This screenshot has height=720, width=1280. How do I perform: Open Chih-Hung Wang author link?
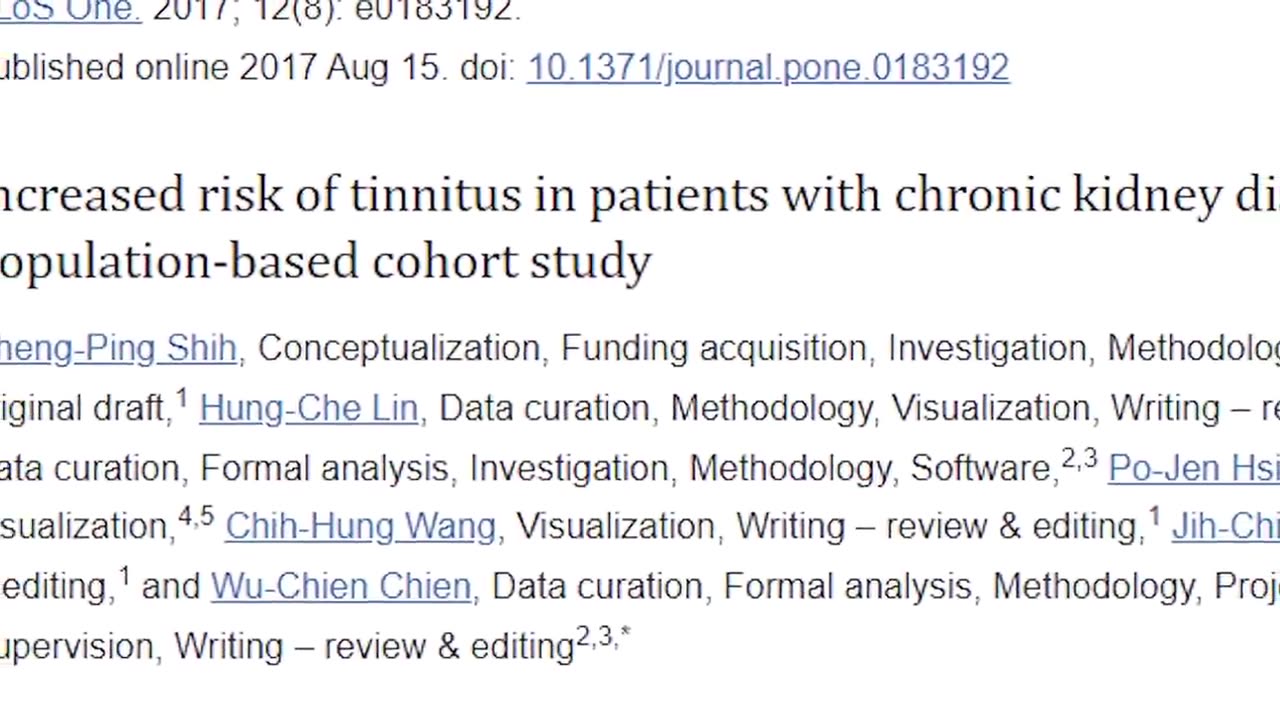[x=360, y=526]
